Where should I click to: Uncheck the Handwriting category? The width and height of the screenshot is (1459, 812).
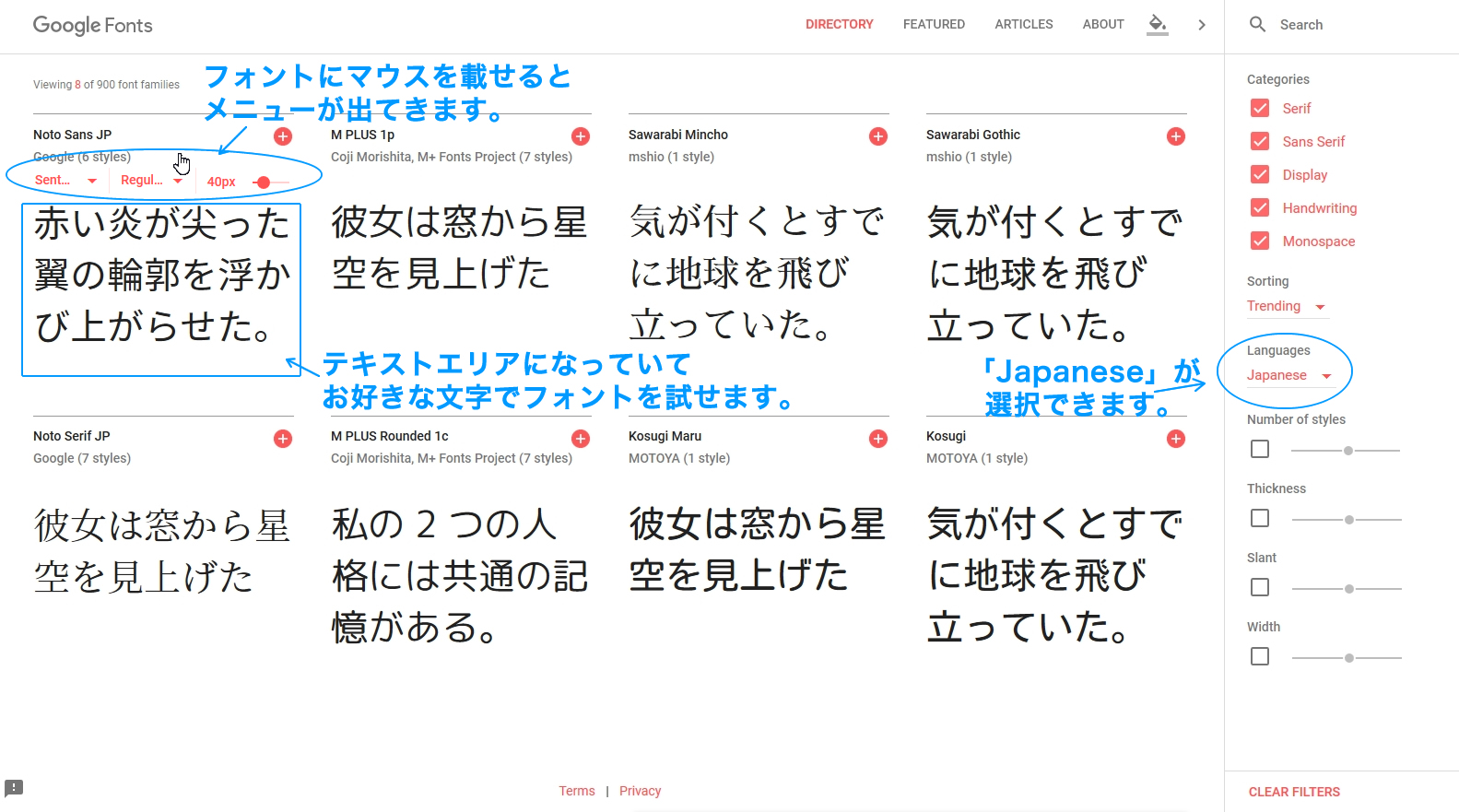coord(1260,207)
